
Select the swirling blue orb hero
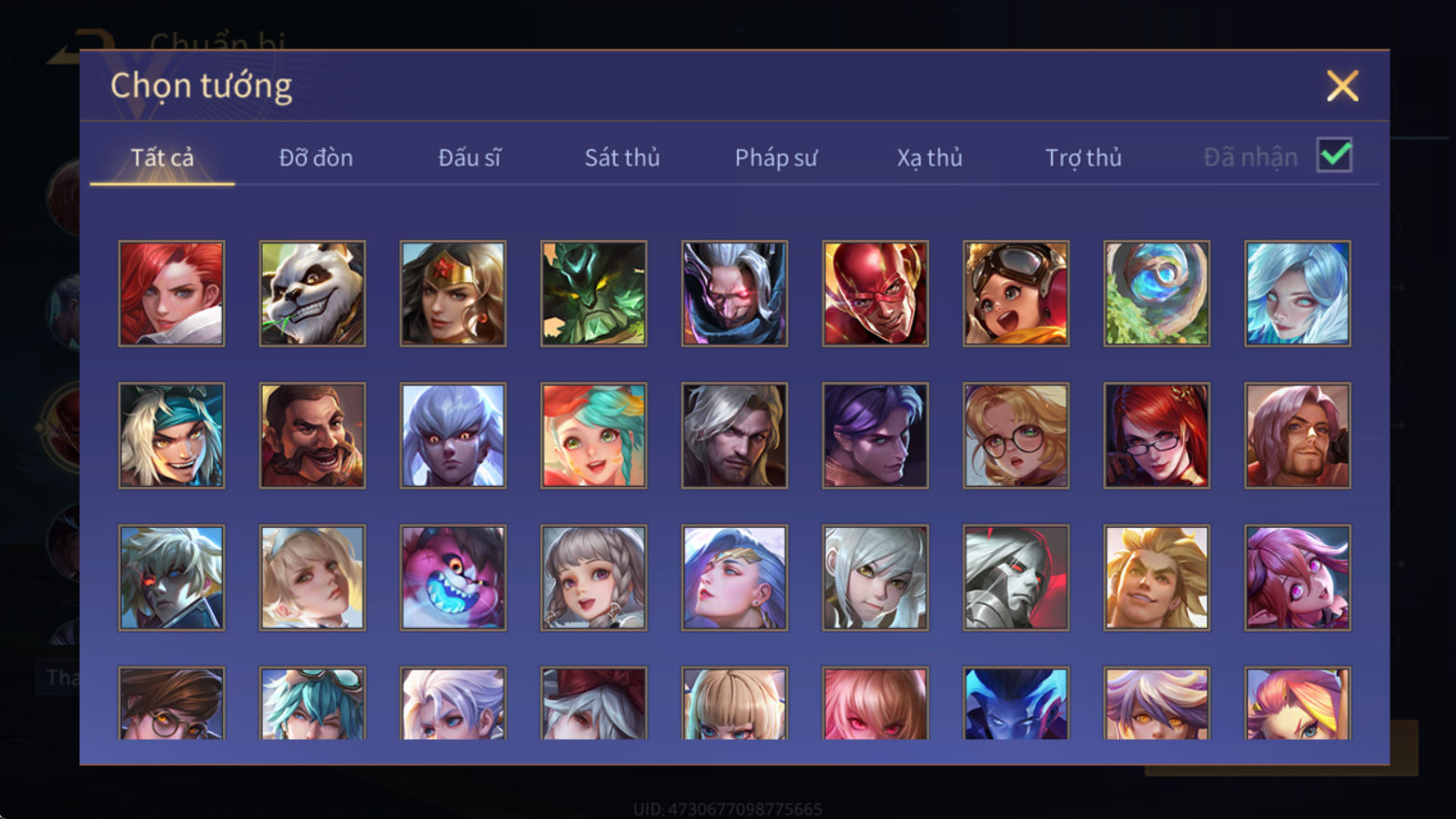click(1157, 293)
